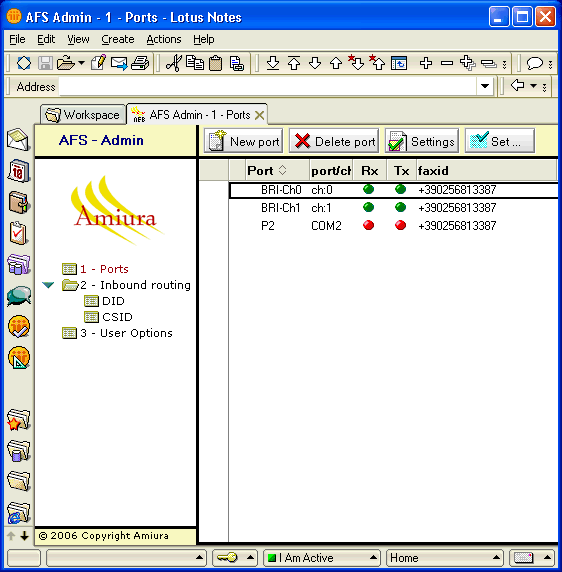Click the Rx status indicator for P2

(x=368, y=225)
